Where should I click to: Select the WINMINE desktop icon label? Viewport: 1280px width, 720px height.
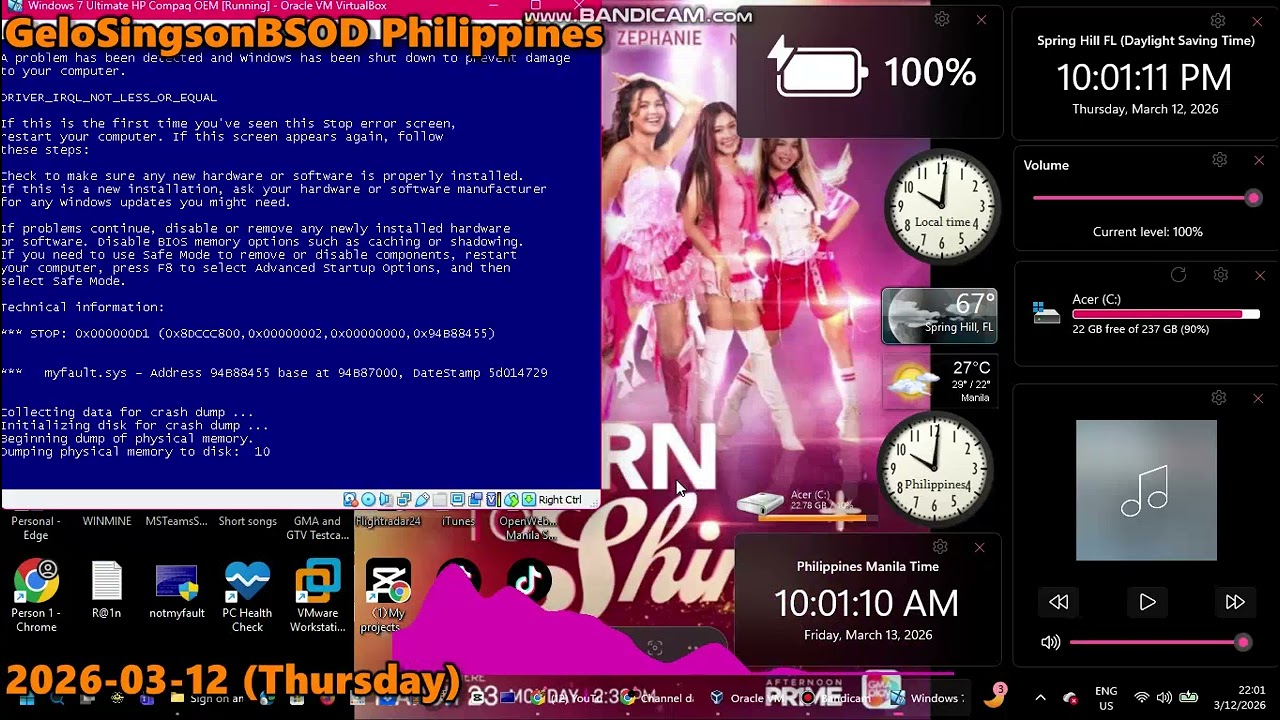click(107, 521)
